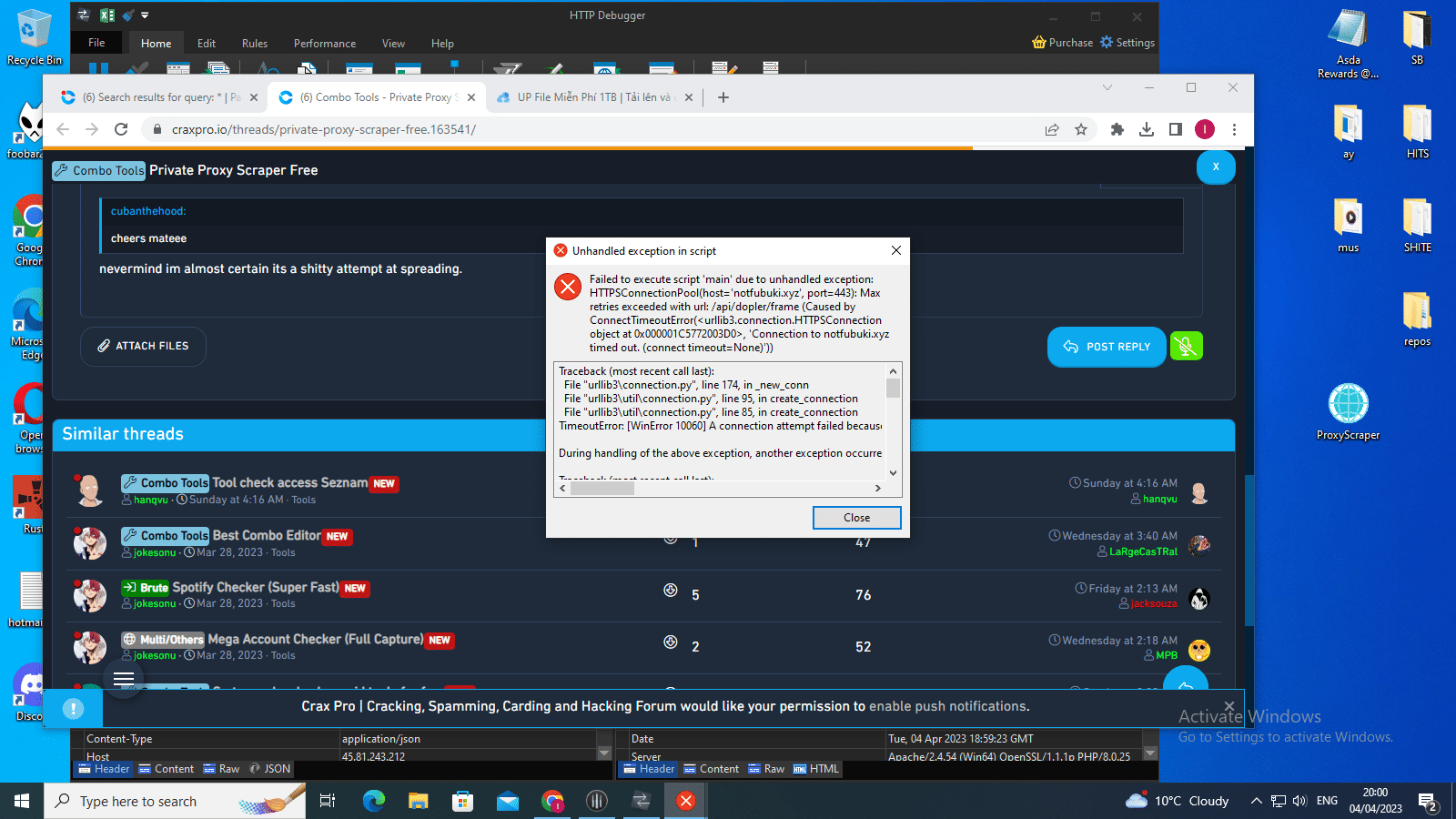Close the unhandled exception dialog with Close button
Screen dimensions: 1456x819
(856, 518)
